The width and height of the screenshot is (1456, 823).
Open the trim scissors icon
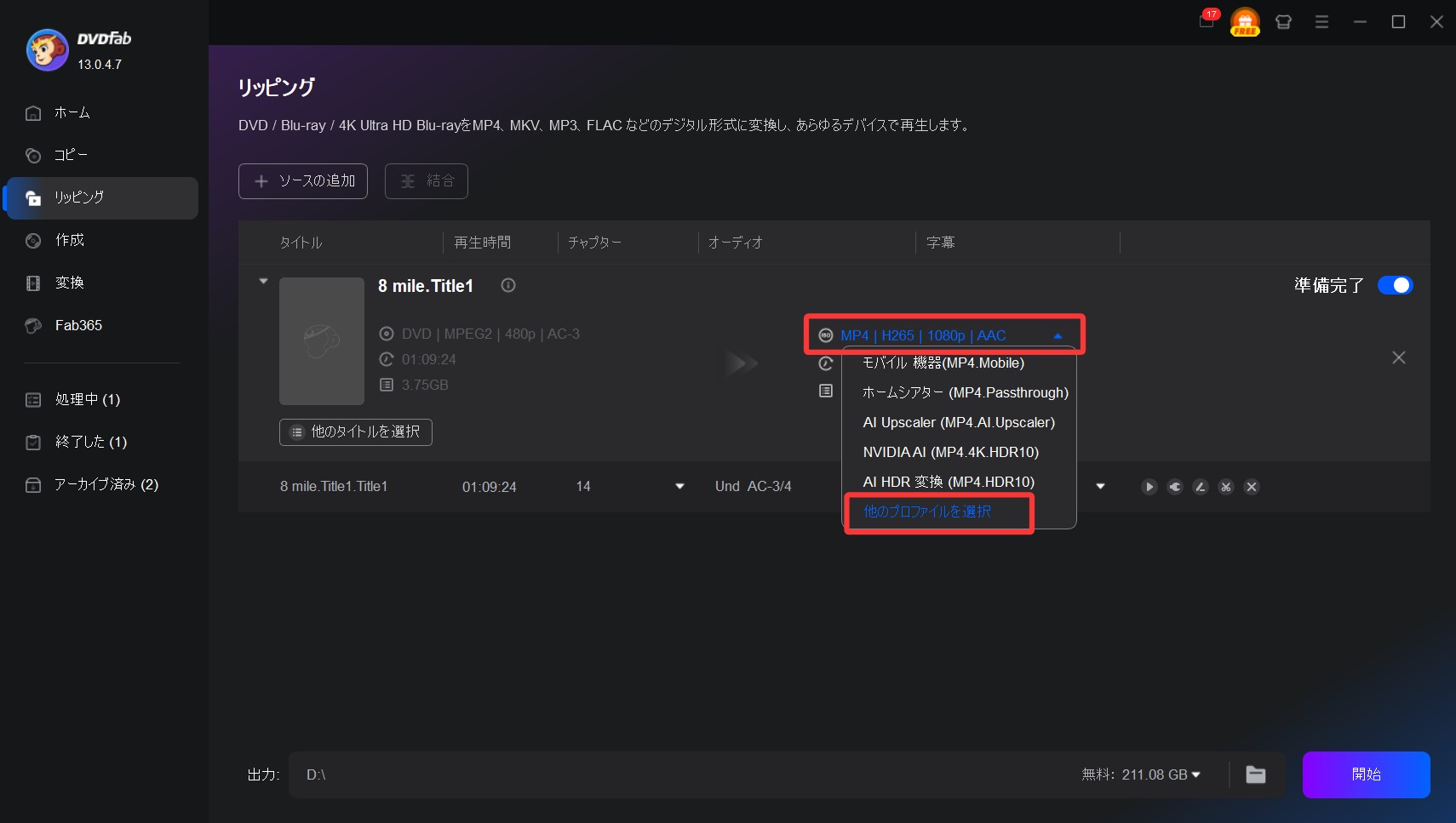[1226, 487]
